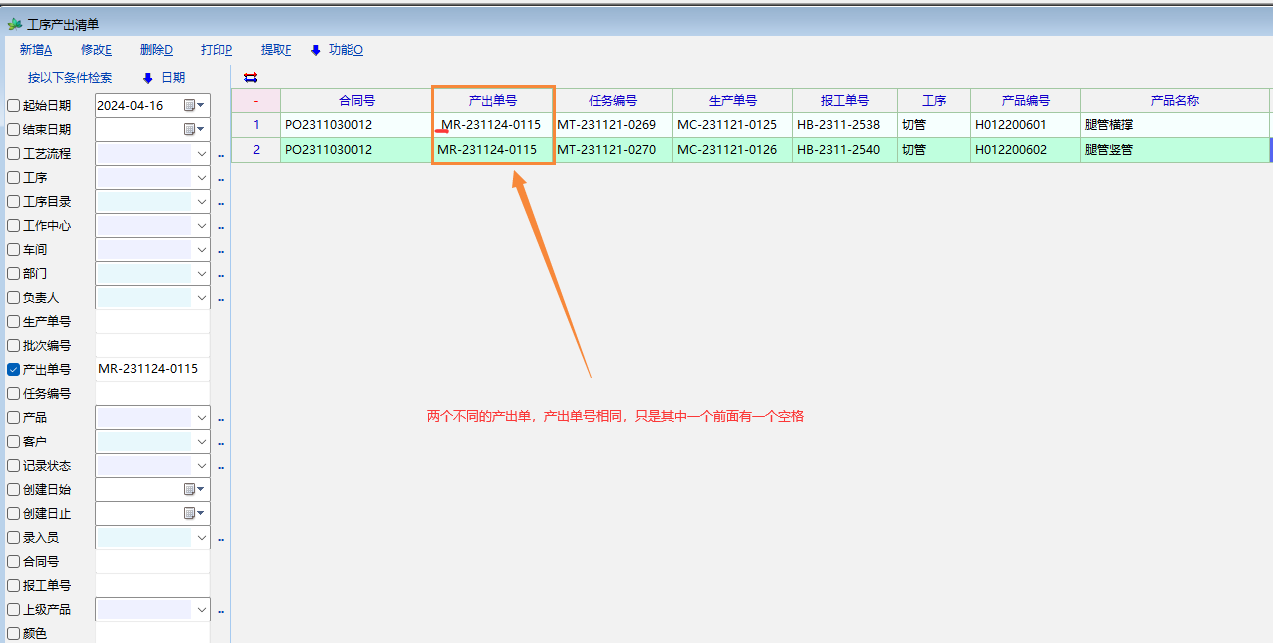Open the 车间 combo box
Screen dimensions: 1273x643
tap(201, 249)
